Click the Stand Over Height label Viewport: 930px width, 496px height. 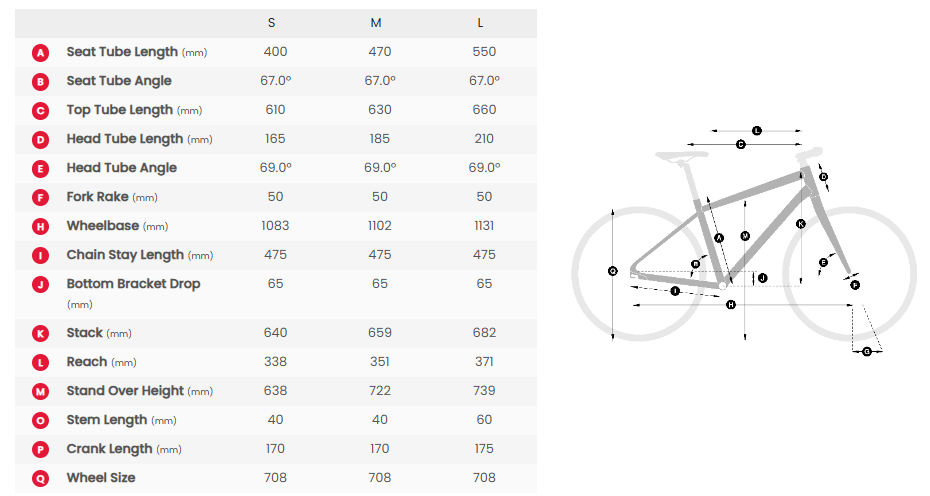(125, 391)
